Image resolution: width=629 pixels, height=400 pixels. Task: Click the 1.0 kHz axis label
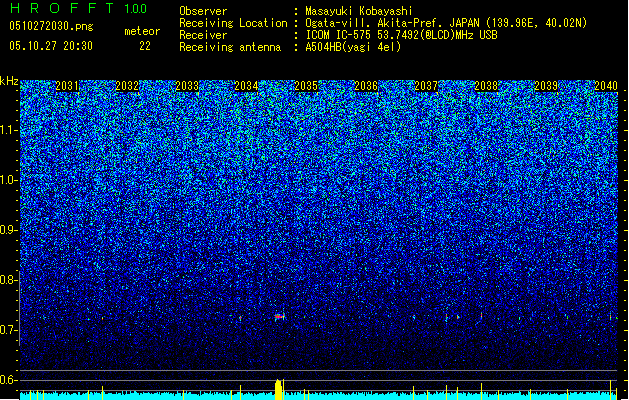click(x=8, y=180)
